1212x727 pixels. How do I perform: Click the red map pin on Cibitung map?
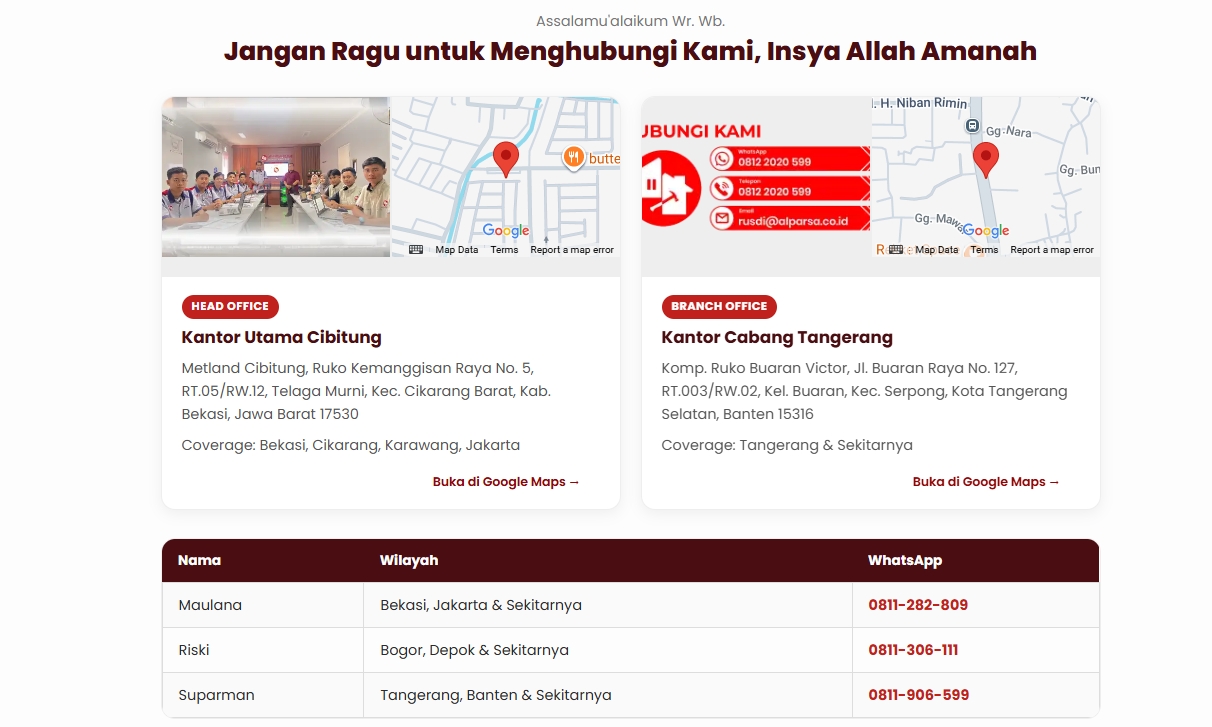coord(506,159)
